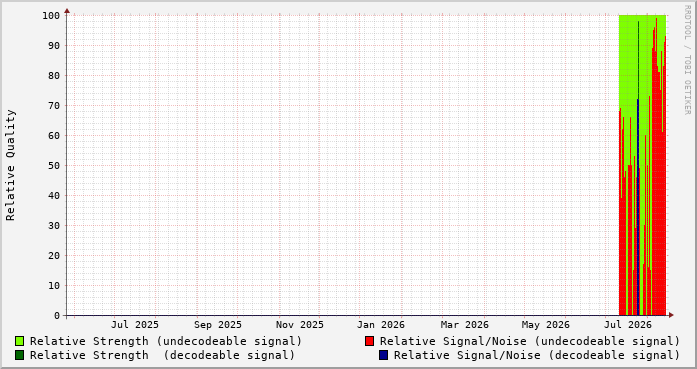The width and height of the screenshot is (697, 369).
Task: Select the Relative Signal/Noise (decodeable signal) legend text
Action: pyautogui.click(x=537, y=355)
